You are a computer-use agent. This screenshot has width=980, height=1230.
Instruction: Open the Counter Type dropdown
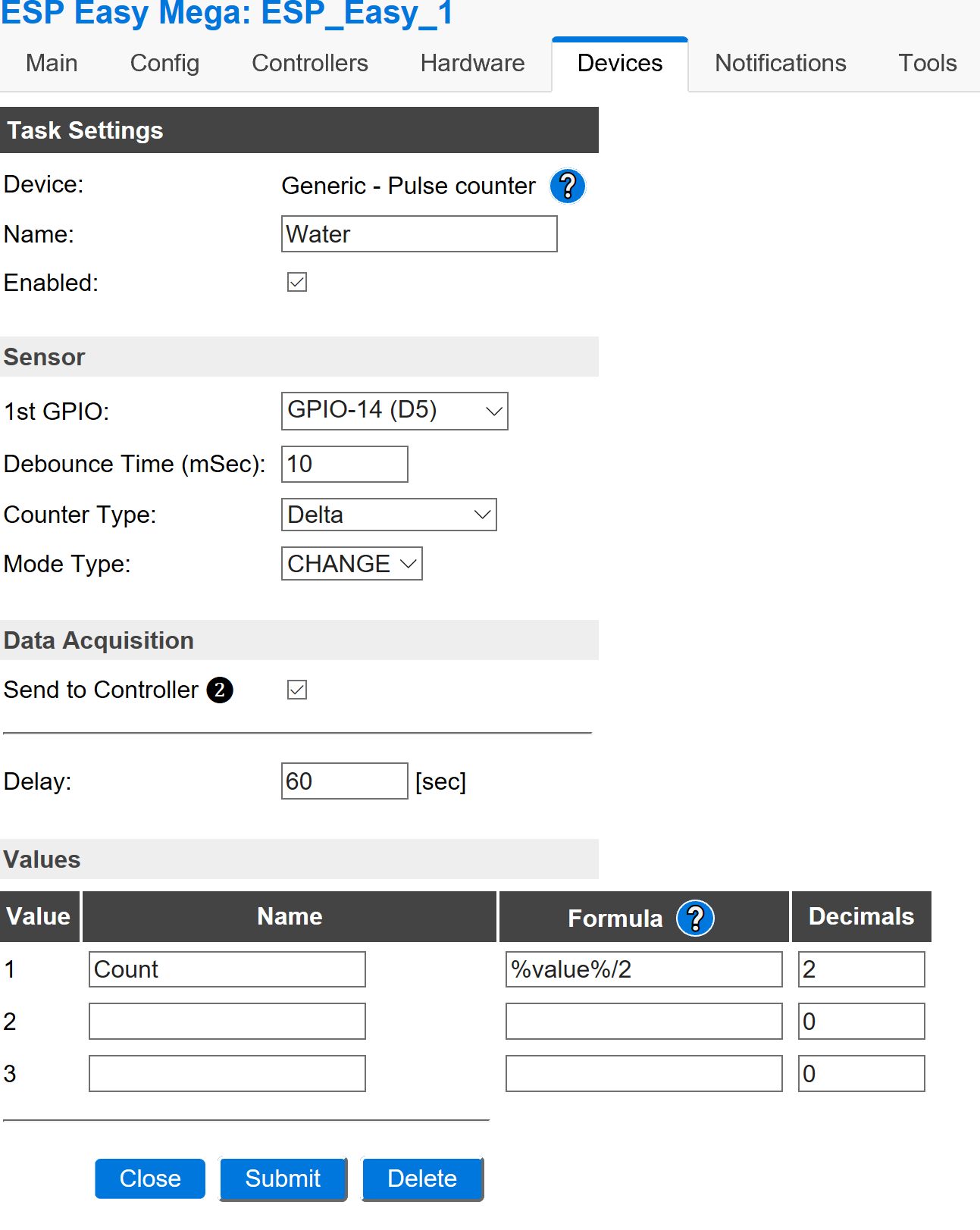(x=389, y=515)
